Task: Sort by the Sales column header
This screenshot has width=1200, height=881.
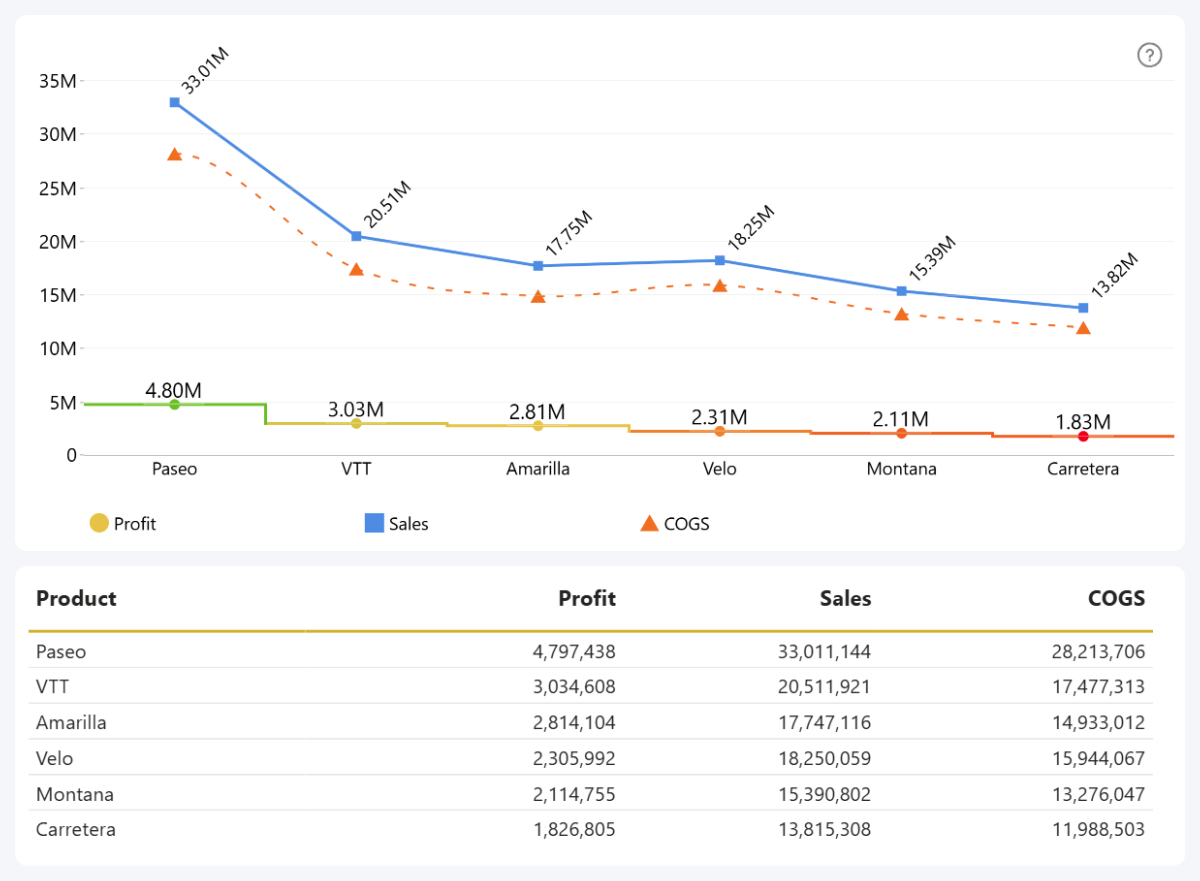Action: pyautogui.click(x=845, y=599)
